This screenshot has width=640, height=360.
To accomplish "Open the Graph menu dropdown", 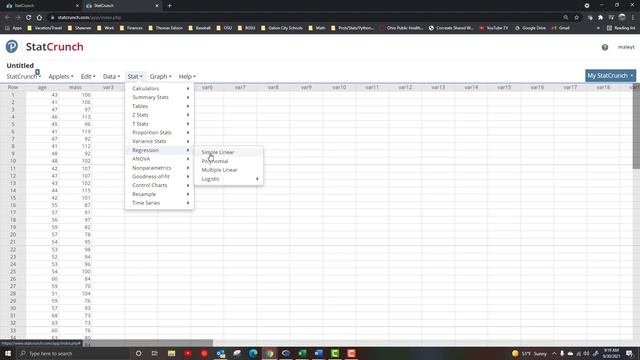I will coord(160,76).
